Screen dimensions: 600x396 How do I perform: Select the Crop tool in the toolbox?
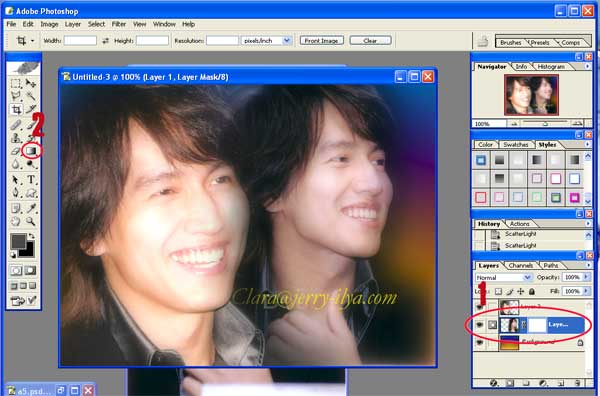(16, 109)
